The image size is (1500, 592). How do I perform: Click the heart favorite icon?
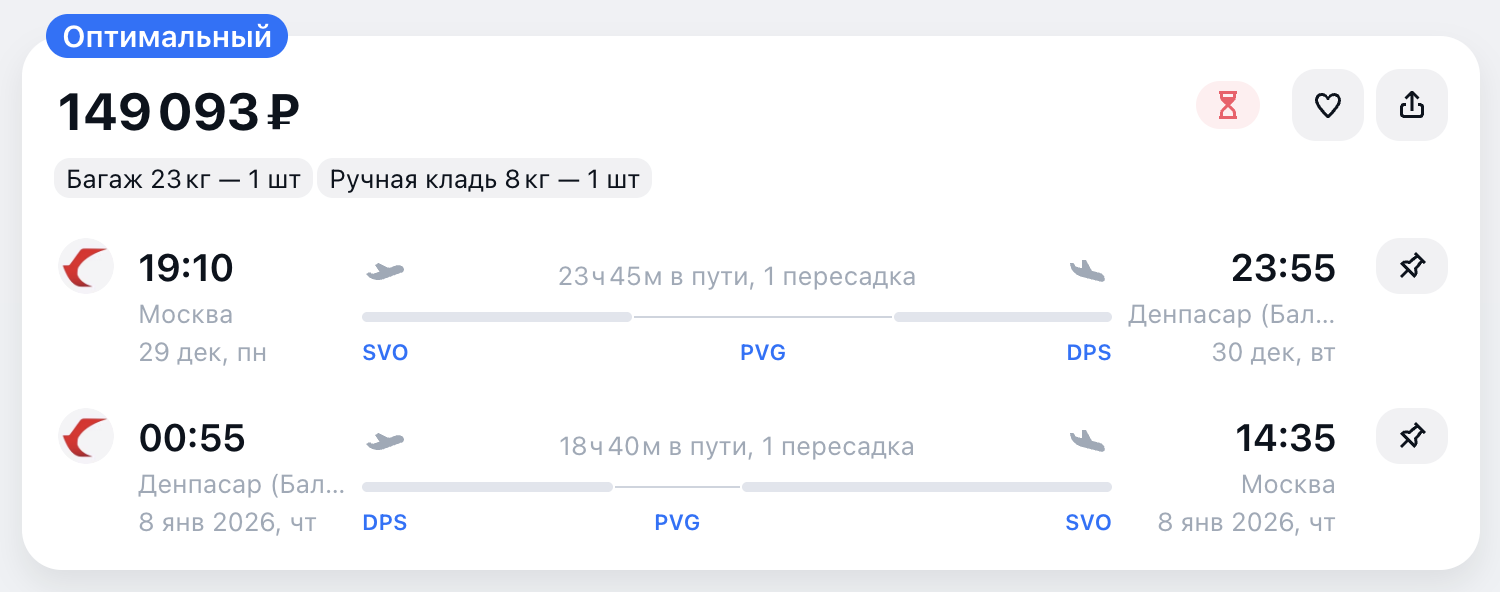tap(1327, 105)
